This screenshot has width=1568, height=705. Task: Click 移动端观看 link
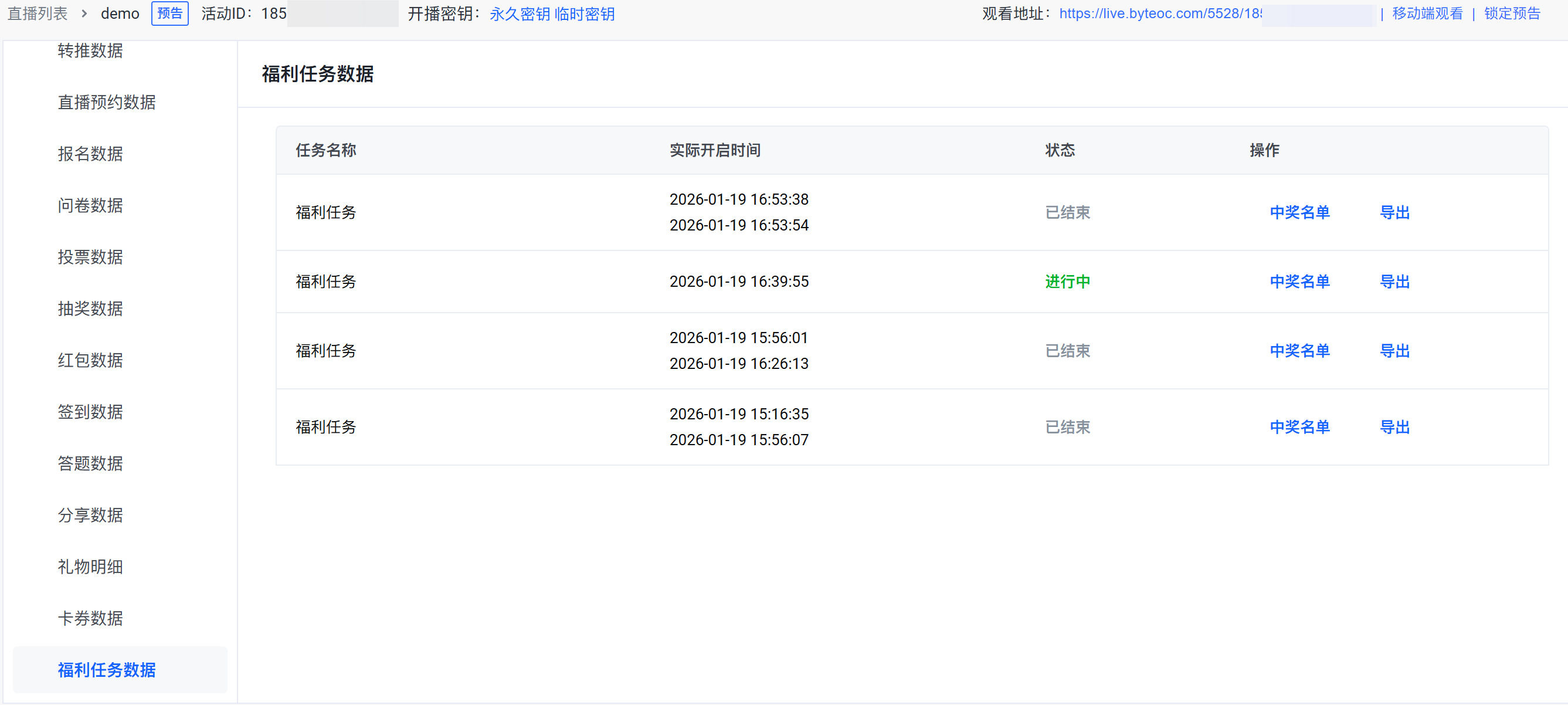coord(1427,13)
